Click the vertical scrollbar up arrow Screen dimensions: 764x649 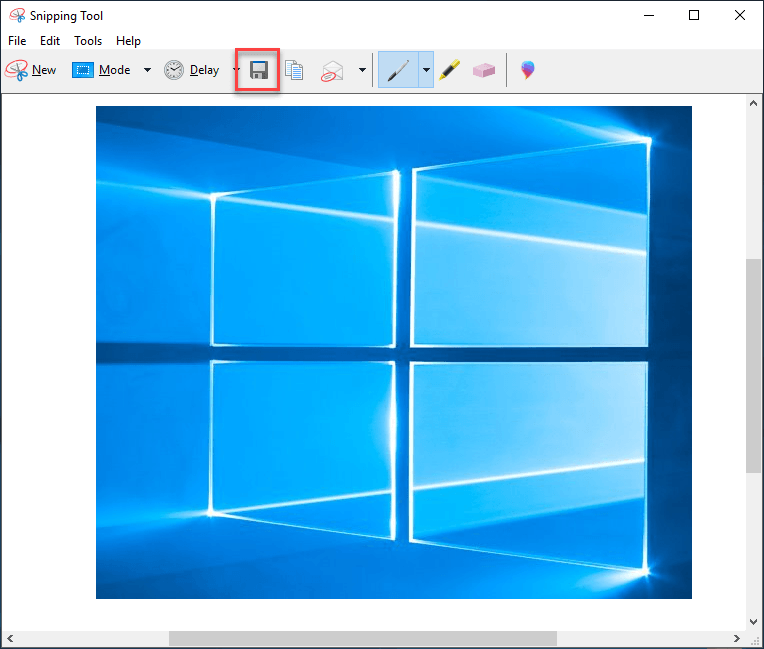pos(753,103)
